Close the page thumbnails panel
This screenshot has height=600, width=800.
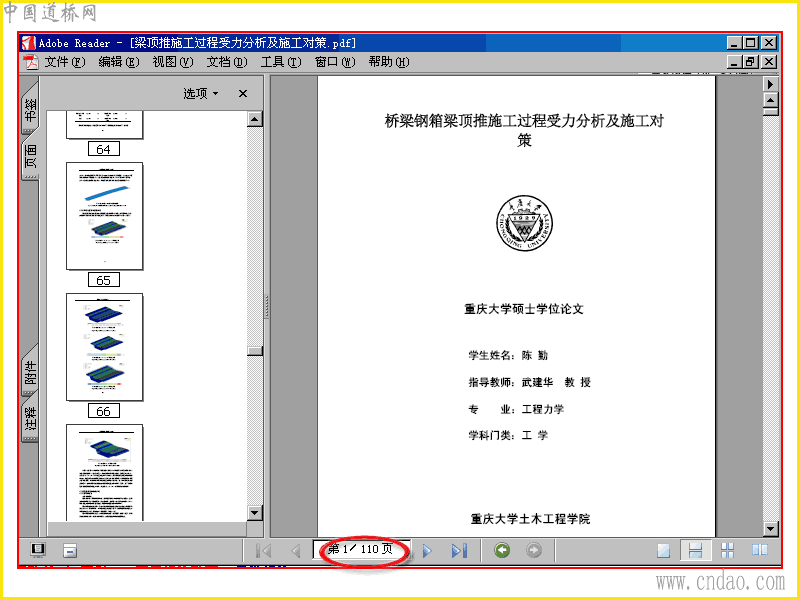point(243,93)
